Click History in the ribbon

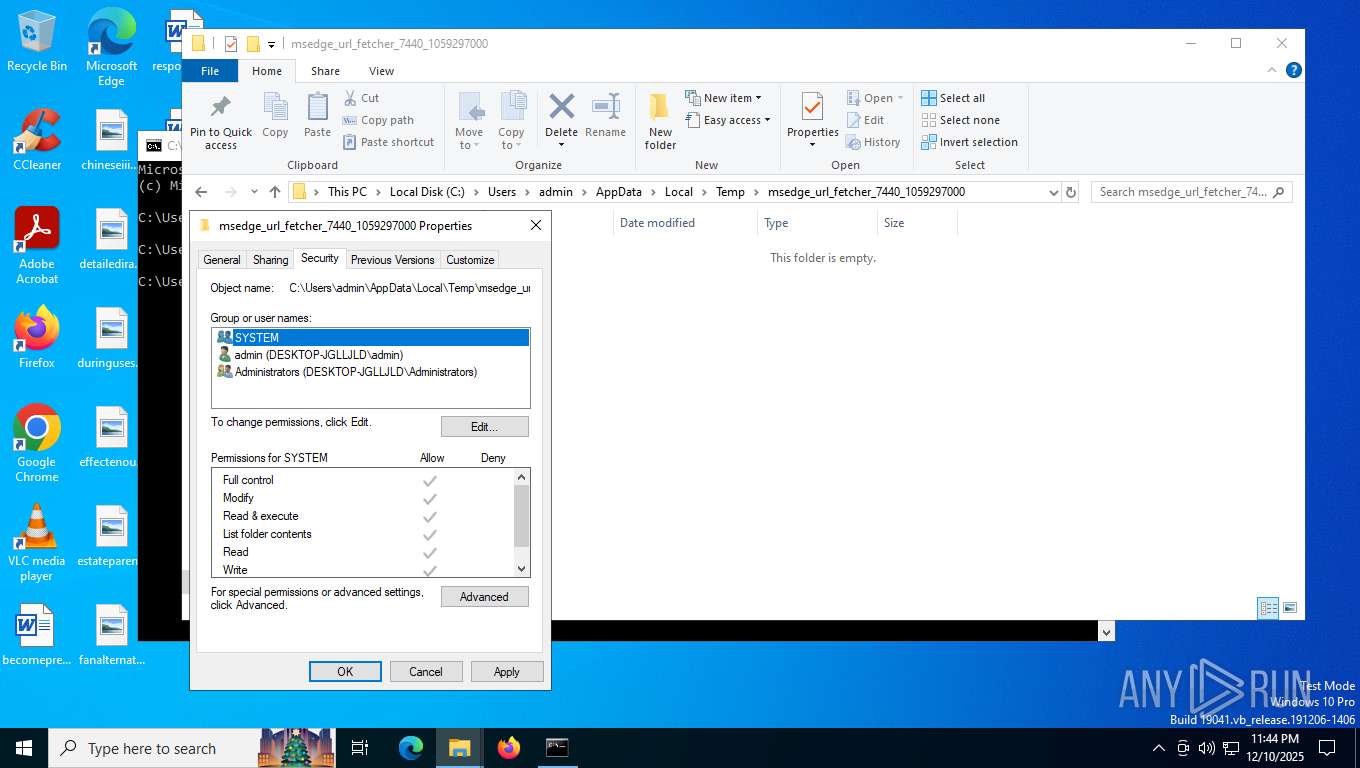point(873,142)
